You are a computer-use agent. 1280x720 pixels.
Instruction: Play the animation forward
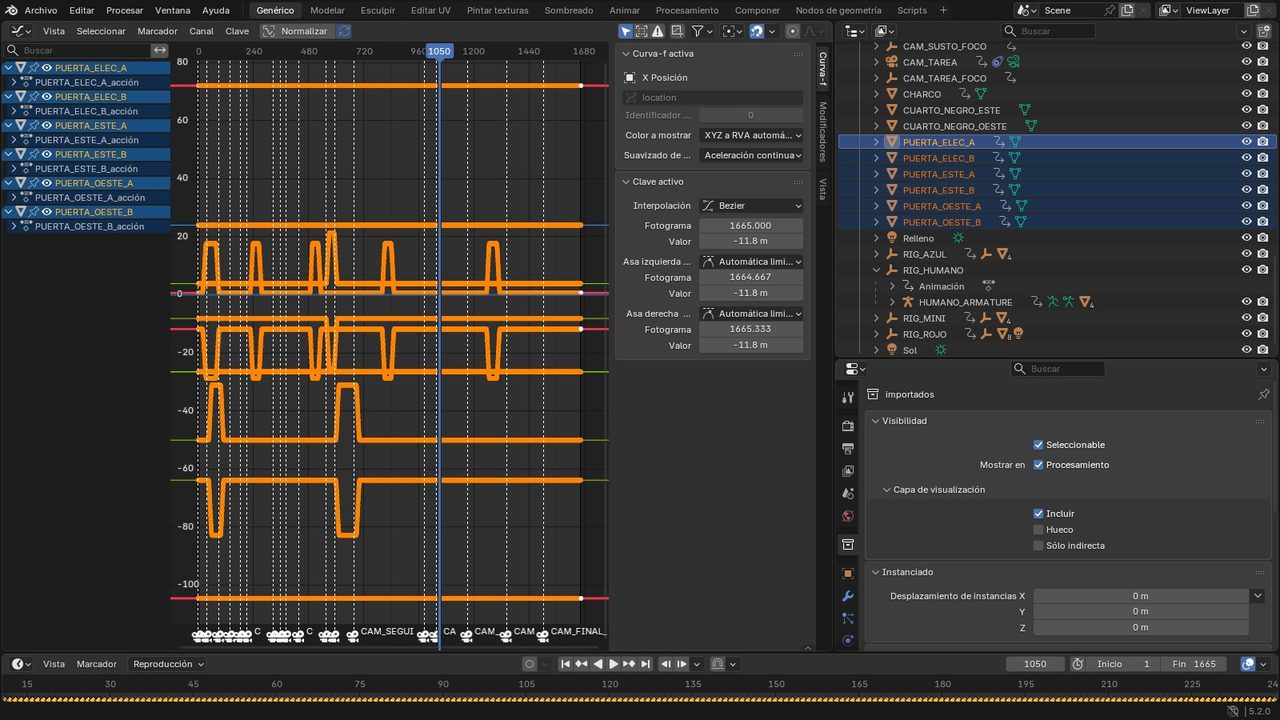(x=614, y=664)
